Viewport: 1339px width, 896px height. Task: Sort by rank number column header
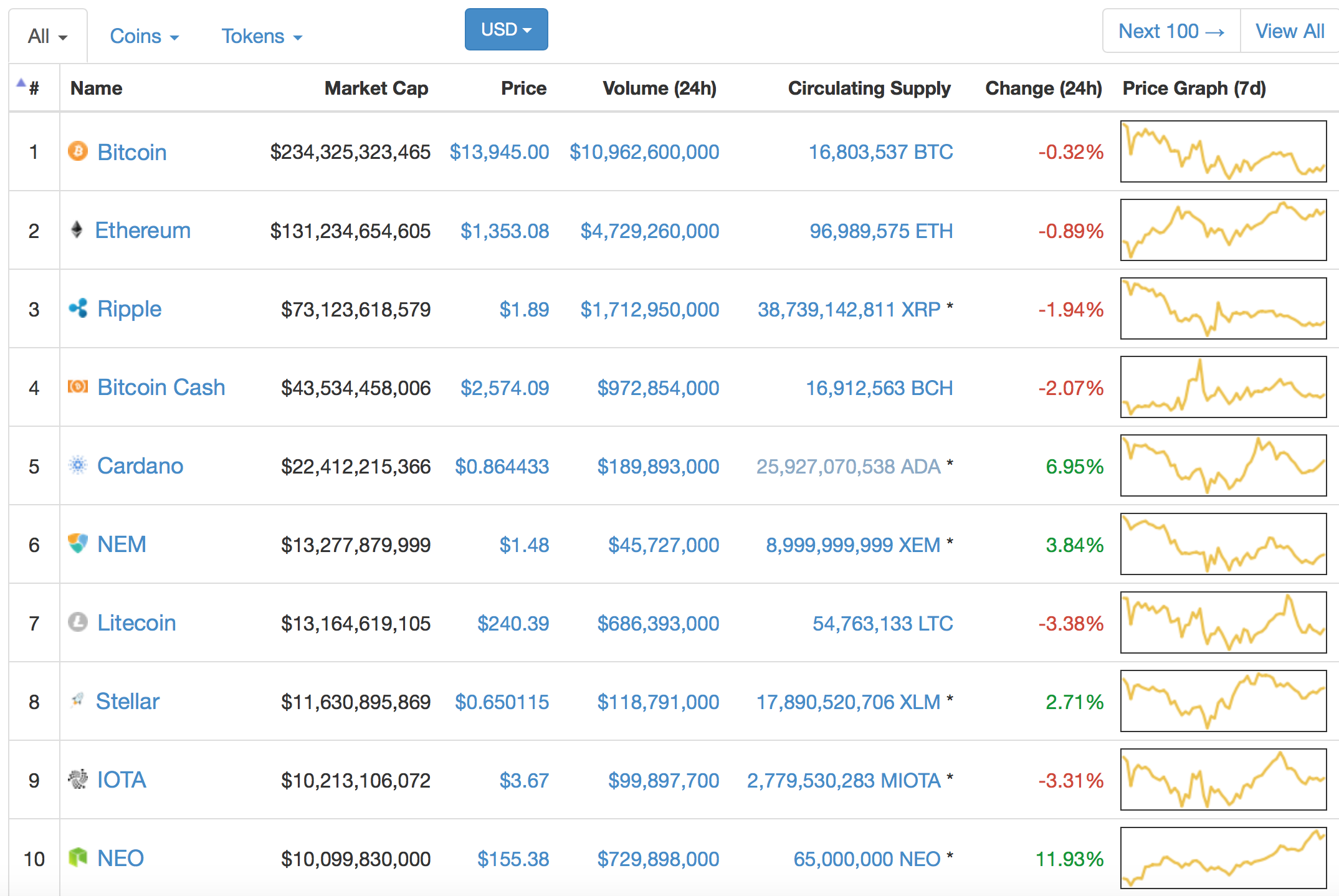[x=34, y=88]
